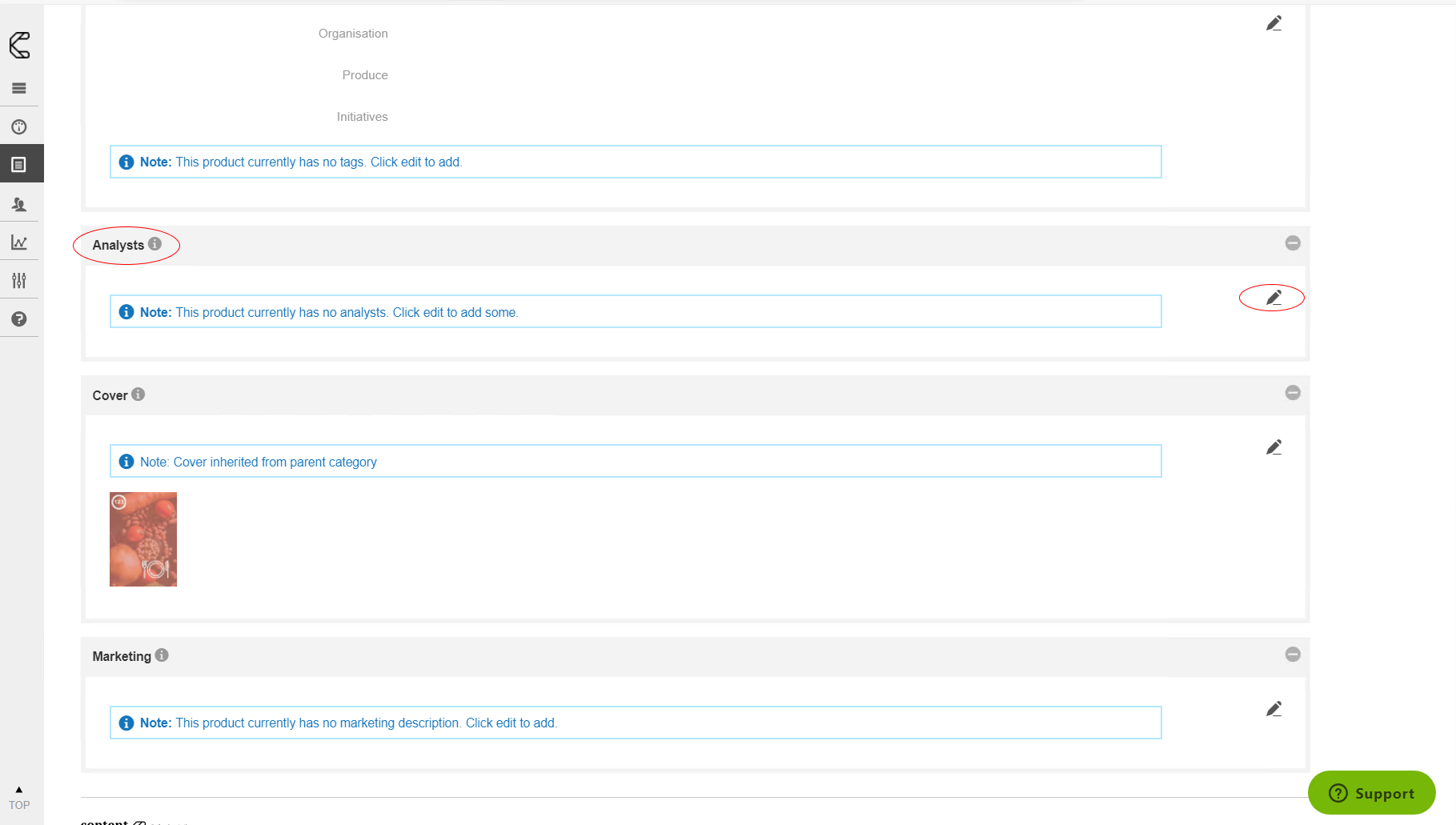Open the hamburger menu in the sidebar
Screen dimensions: 1456x825
click(19, 88)
